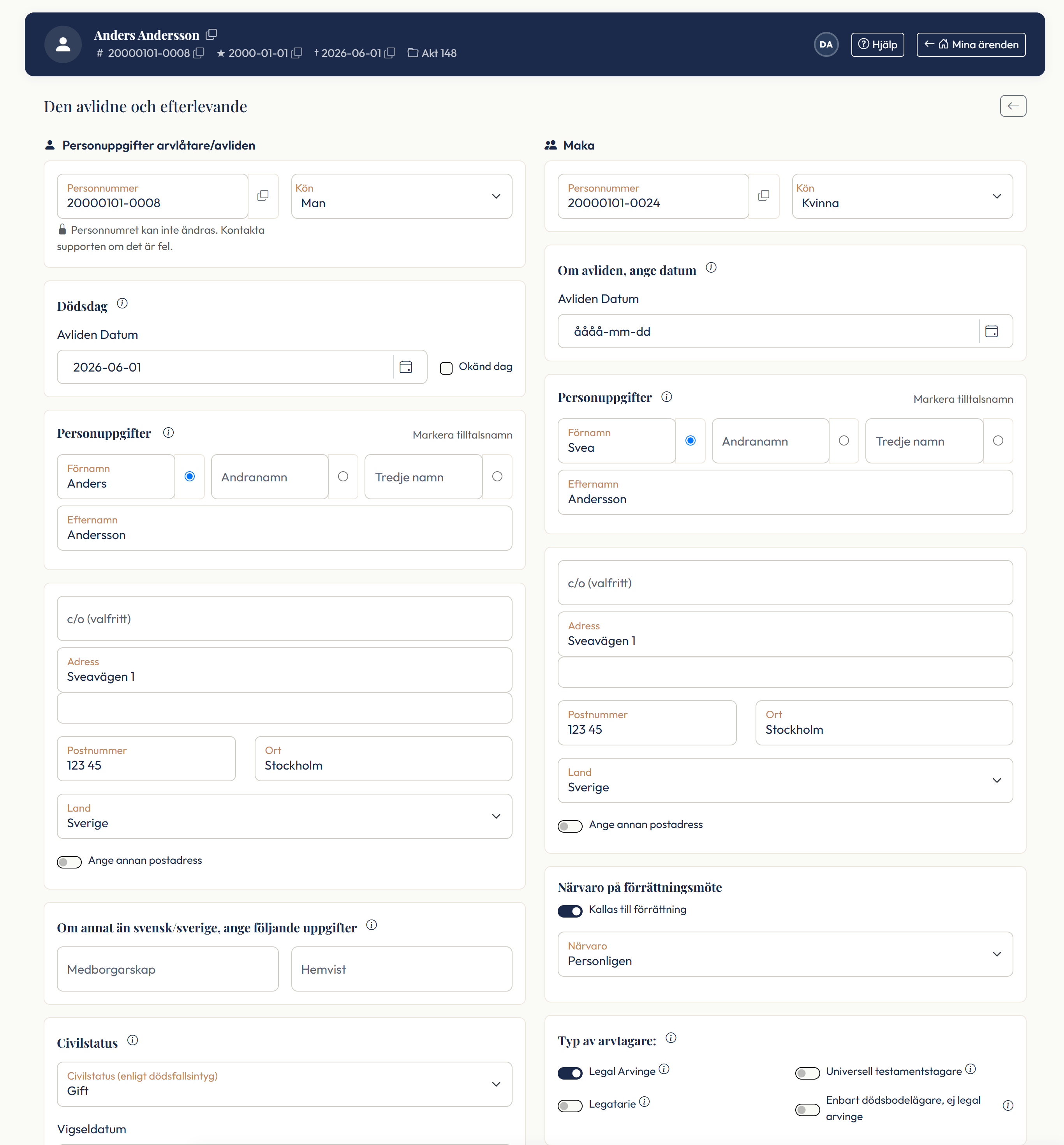This screenshot has width=1064, height=1145.
Task: Select Maka's Andranamn as tilltalsnamn
Action: coord(844,440)
